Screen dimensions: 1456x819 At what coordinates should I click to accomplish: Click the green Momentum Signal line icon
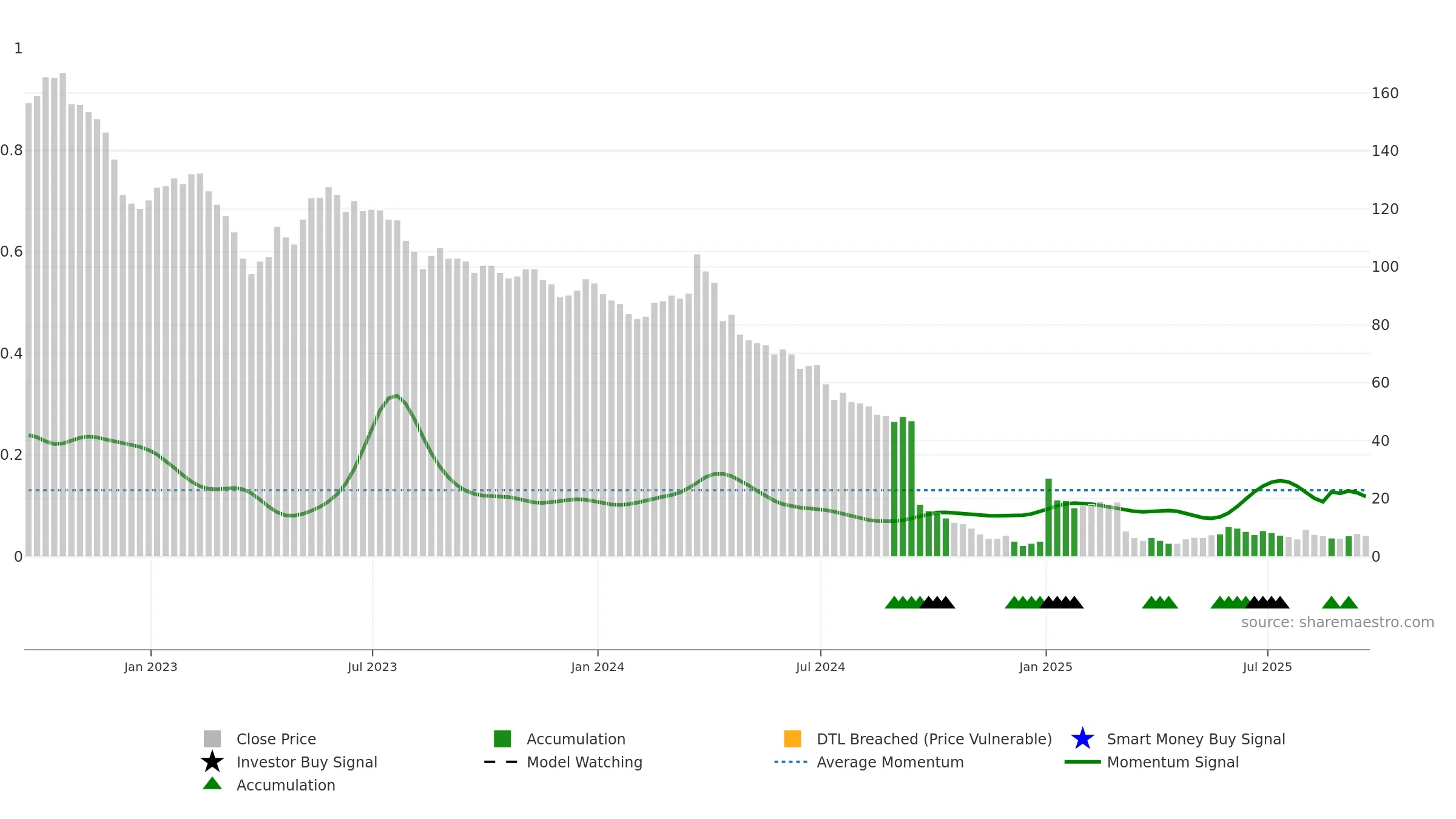click(x=1082, y=762)
